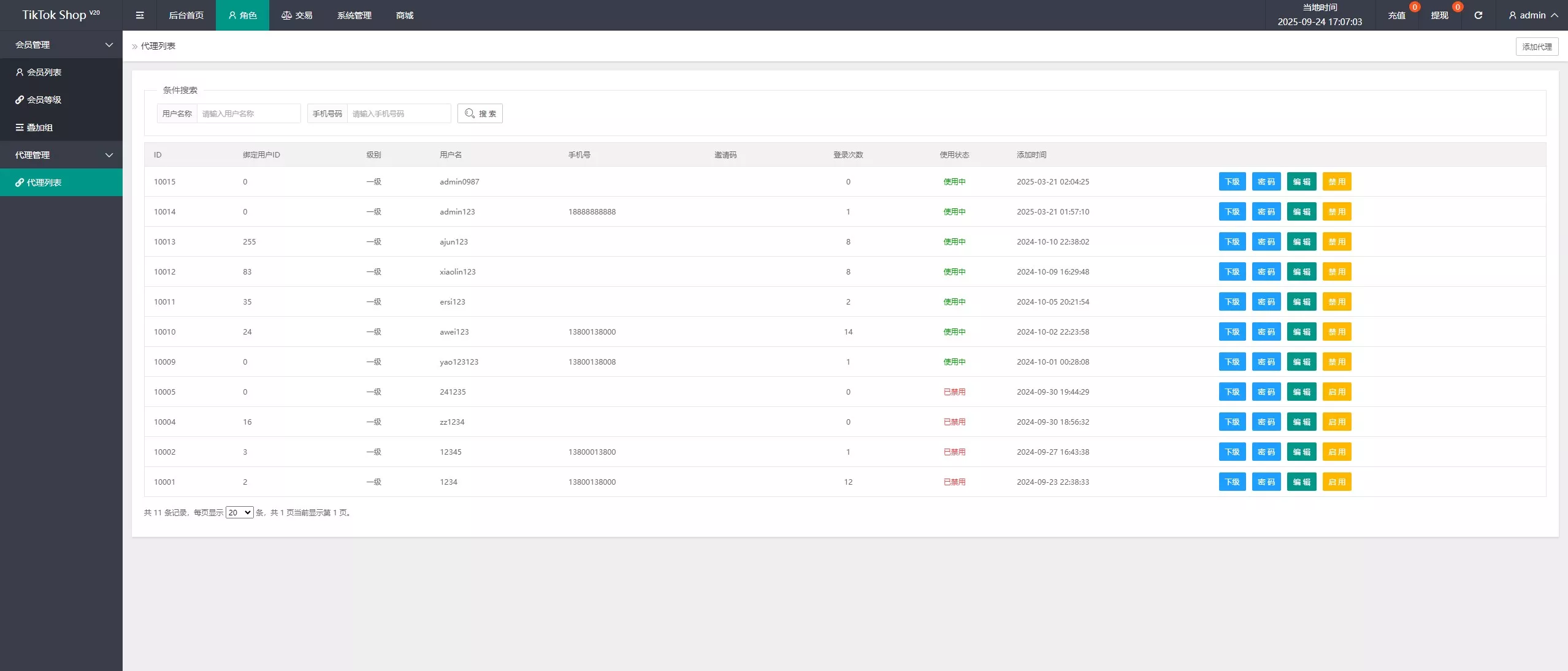Disable agent admin0987 with 禁用 button

click(1337, 181)
